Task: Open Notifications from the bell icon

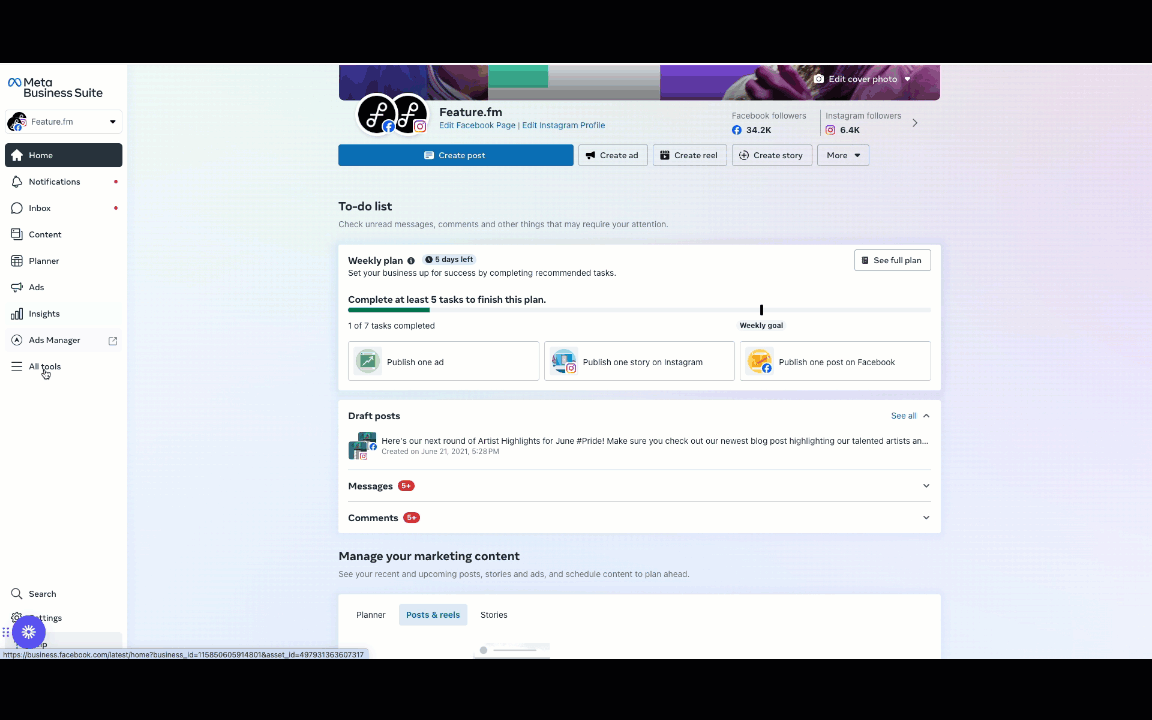Action: click(17, 181)
